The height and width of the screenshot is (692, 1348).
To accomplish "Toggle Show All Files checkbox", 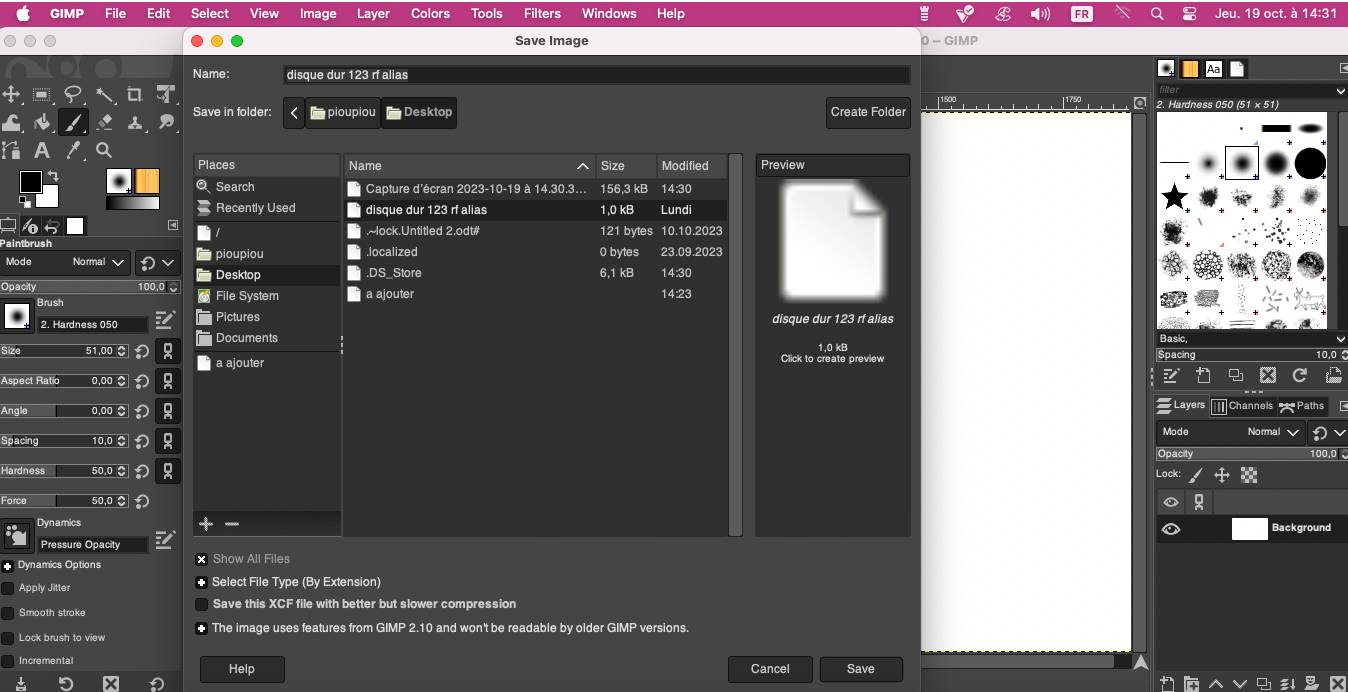I will [x=201, y=559].
